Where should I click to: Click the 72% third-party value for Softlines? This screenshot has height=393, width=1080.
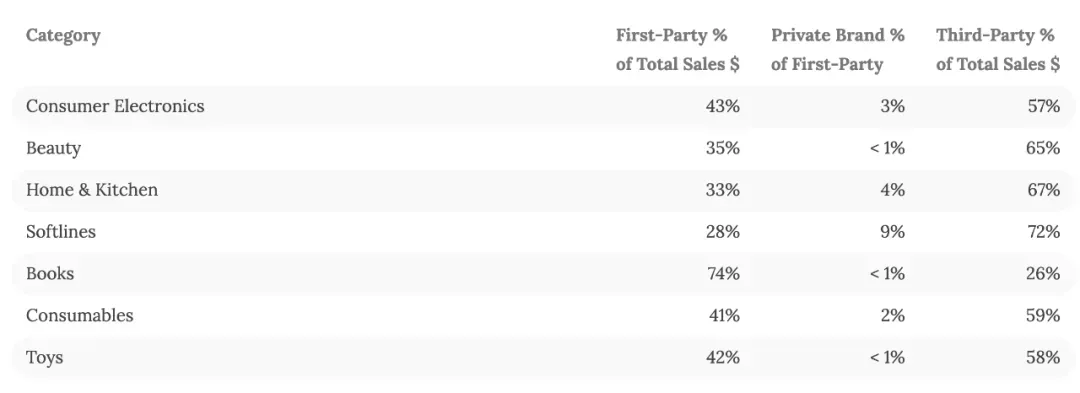pos(1043,232)
